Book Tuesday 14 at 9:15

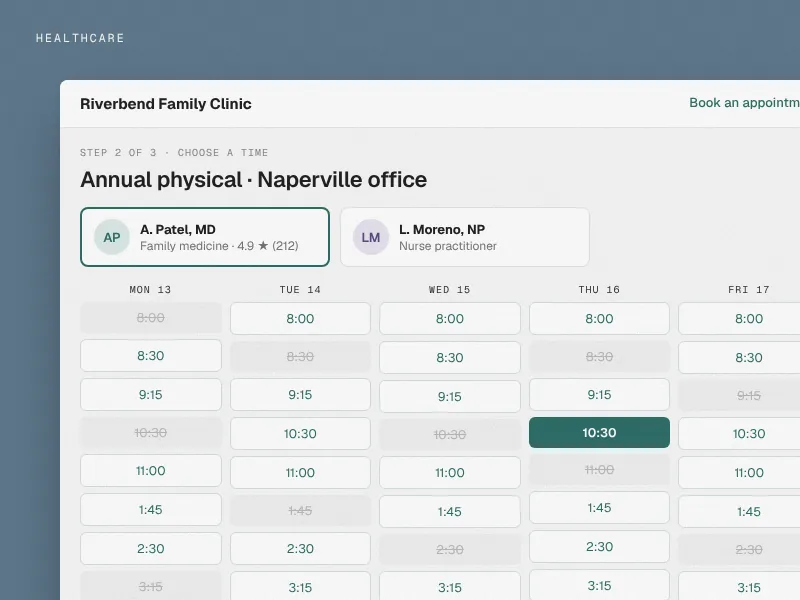pyautogui.click(x=301, y=394)
